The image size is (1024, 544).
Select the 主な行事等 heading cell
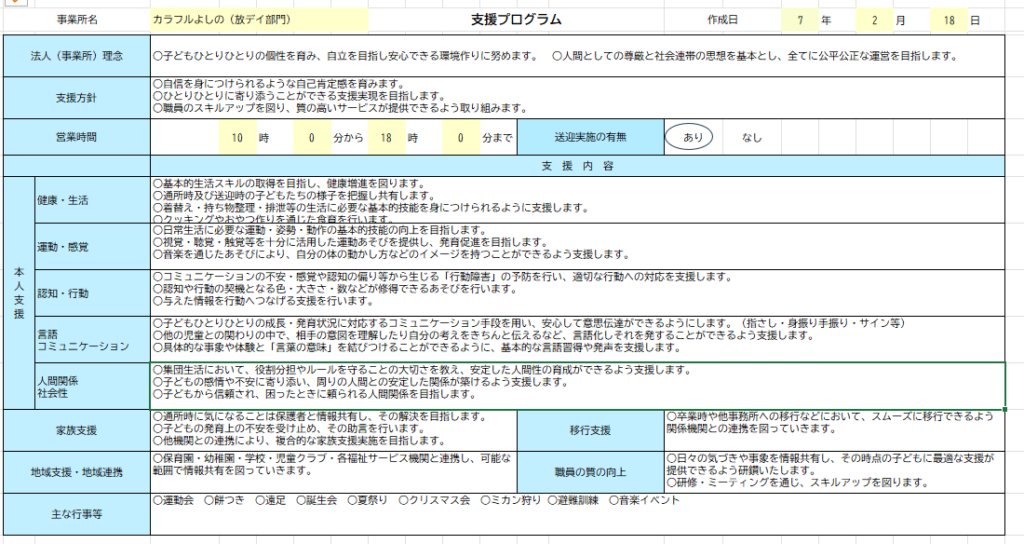tap(77, 514)
